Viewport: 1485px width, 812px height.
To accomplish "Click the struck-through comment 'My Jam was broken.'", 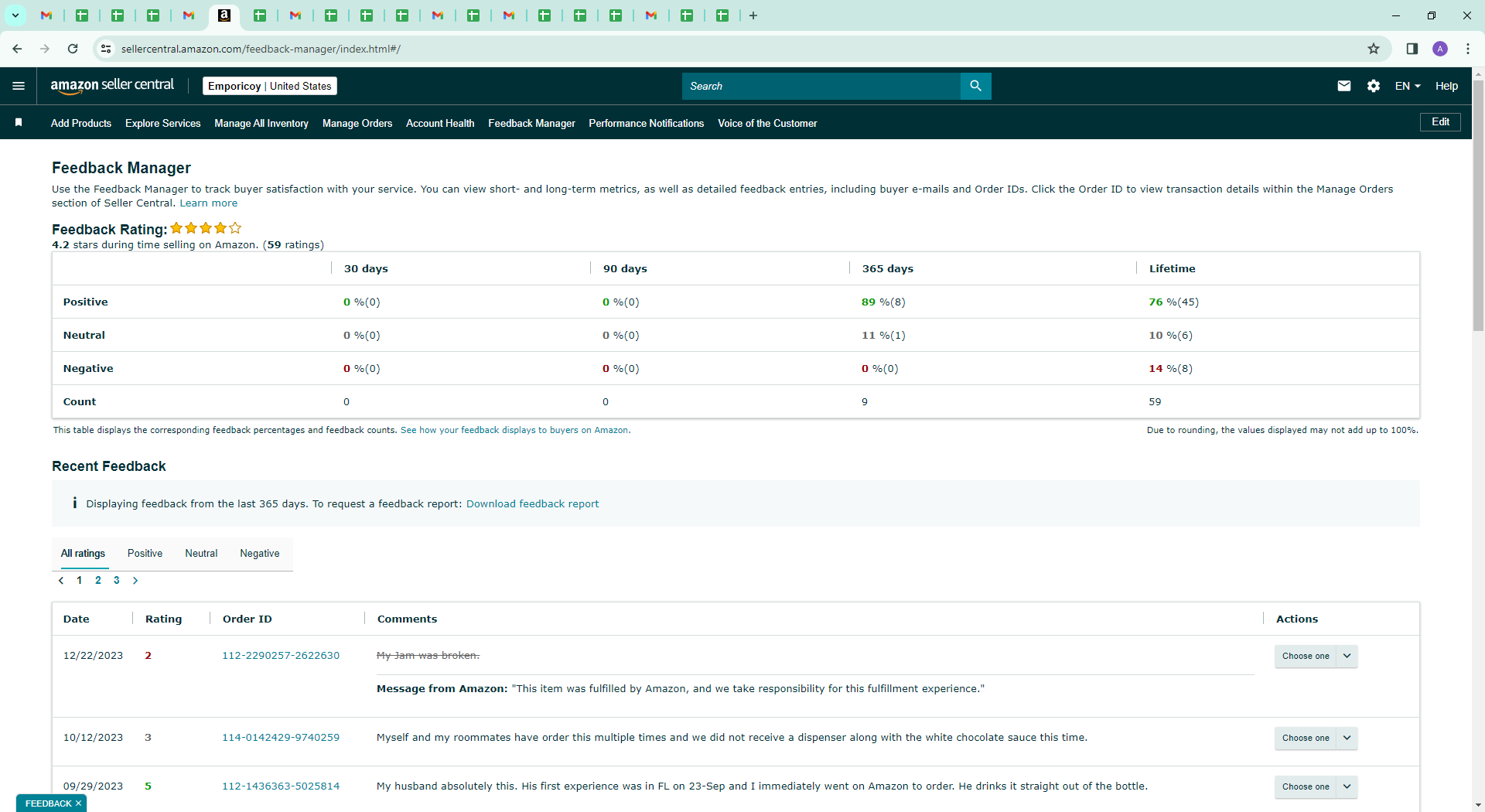I will (428, 656).
